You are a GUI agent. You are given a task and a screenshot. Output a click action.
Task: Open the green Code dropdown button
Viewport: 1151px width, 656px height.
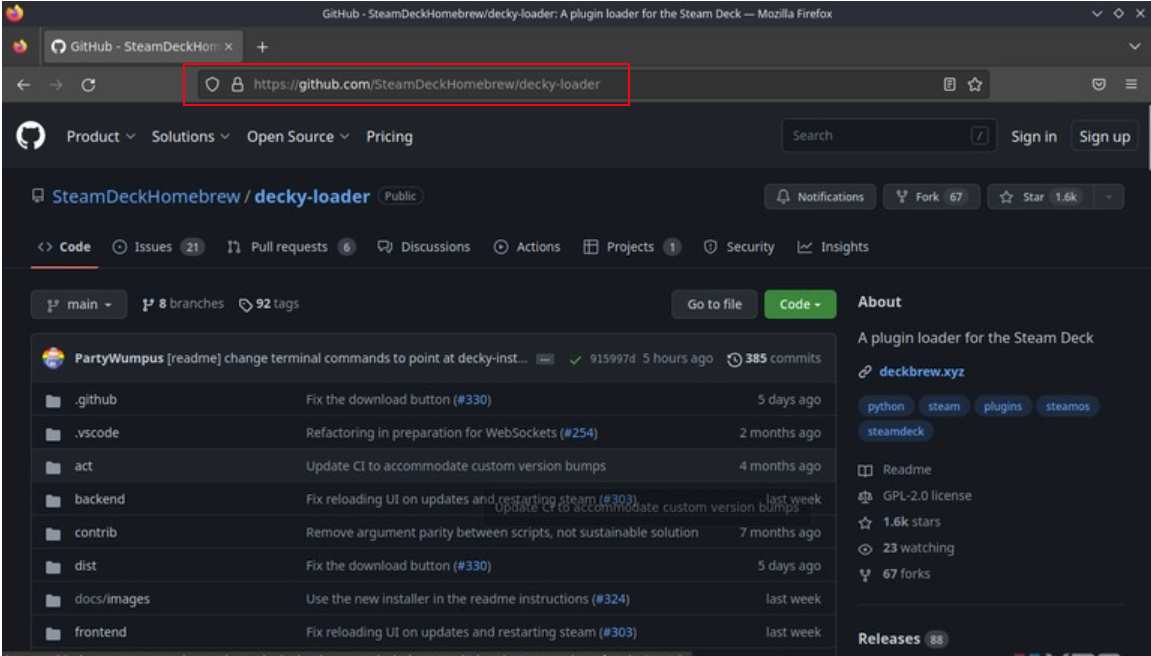click(x=799, y=305)
